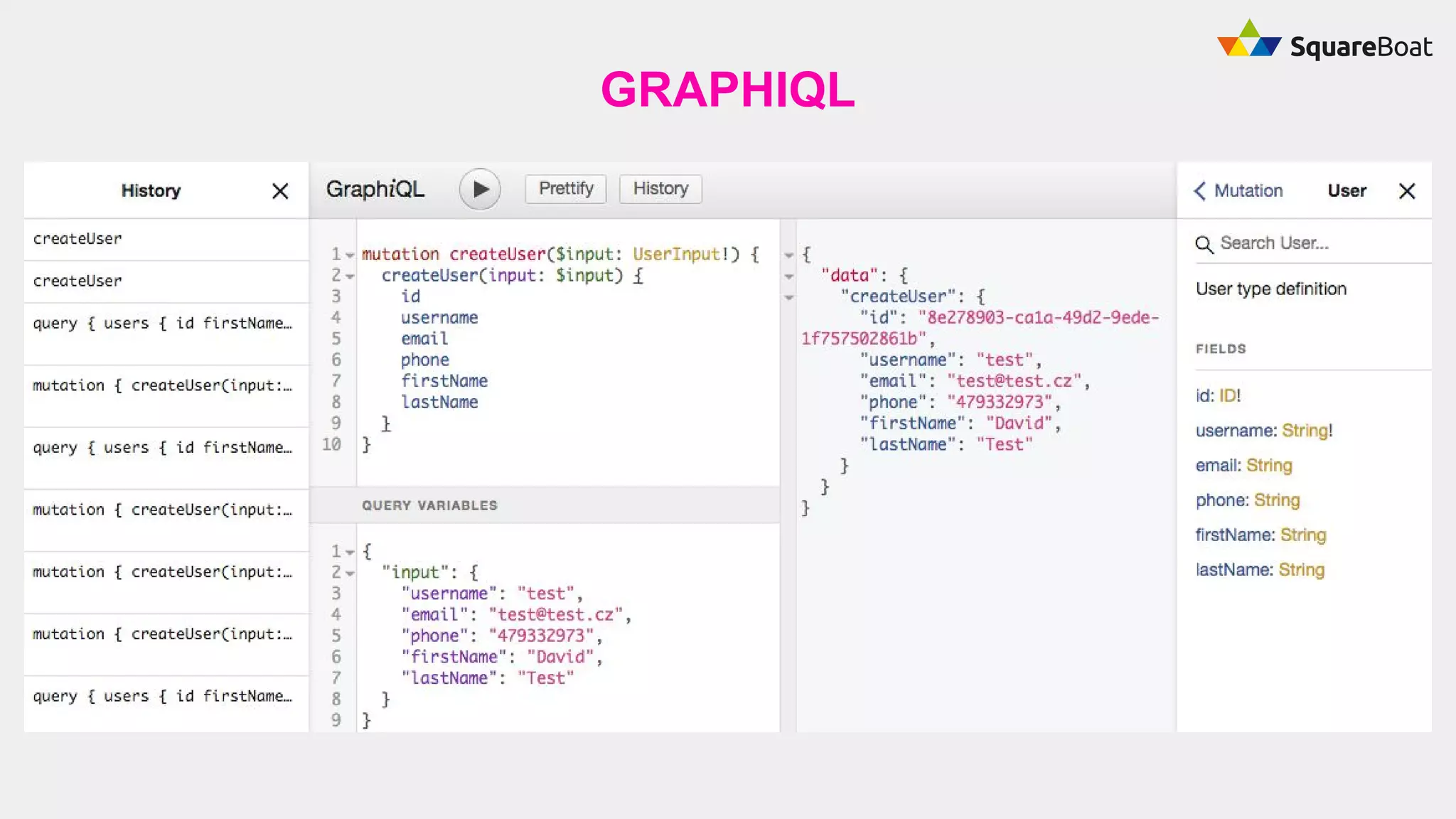Select the first 'query { users { id firstName' history row
1456x819 pixels.
tap(166, 334)
